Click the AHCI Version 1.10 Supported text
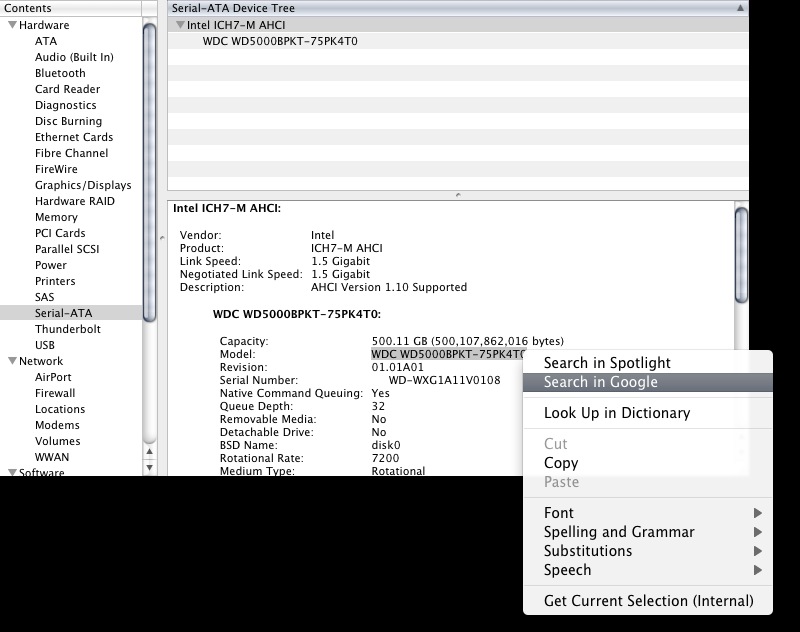Viewport: 800px width, 632px height. click(389, 287)
